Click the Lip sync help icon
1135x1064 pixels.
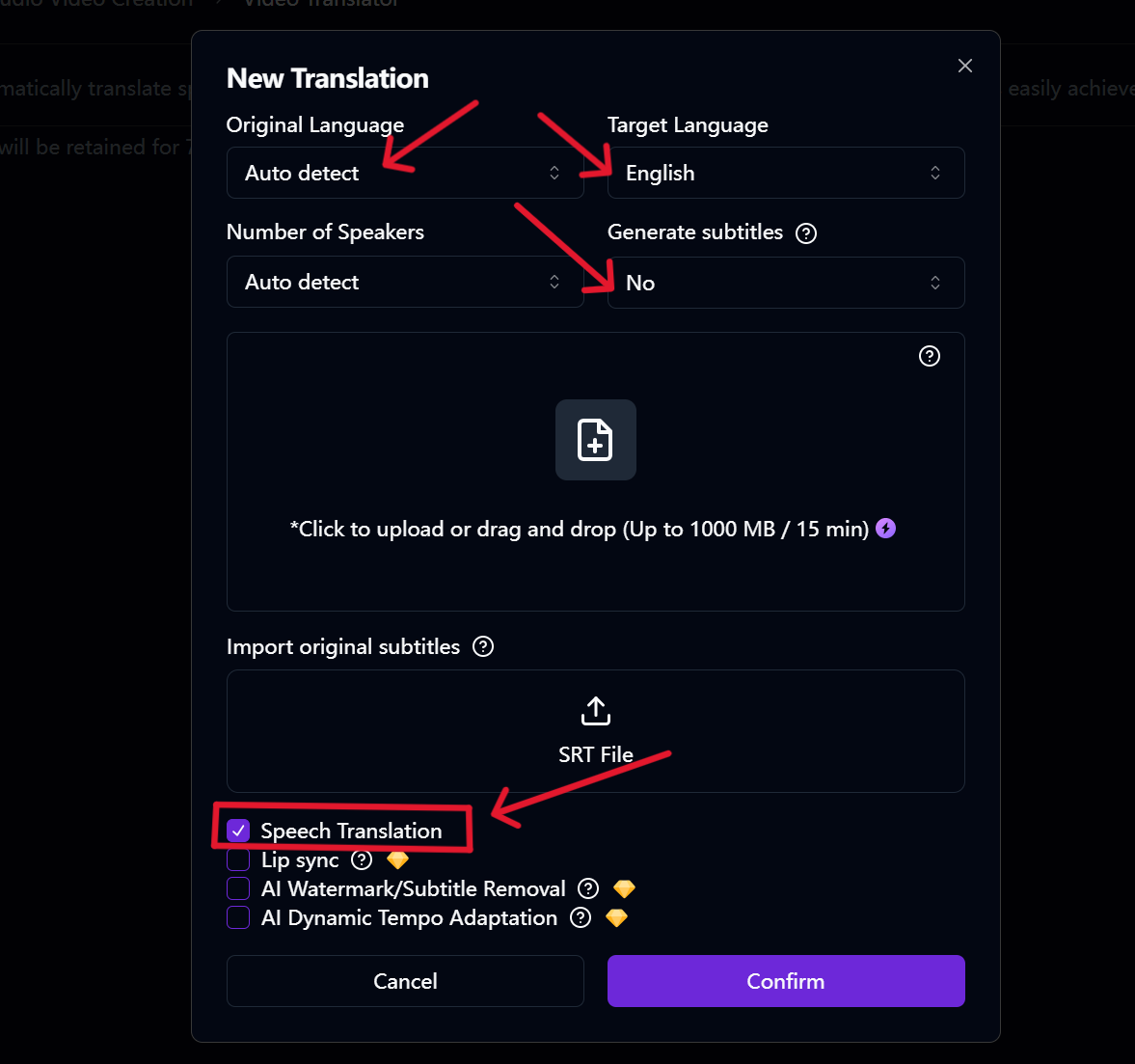[x=362, y=859]
